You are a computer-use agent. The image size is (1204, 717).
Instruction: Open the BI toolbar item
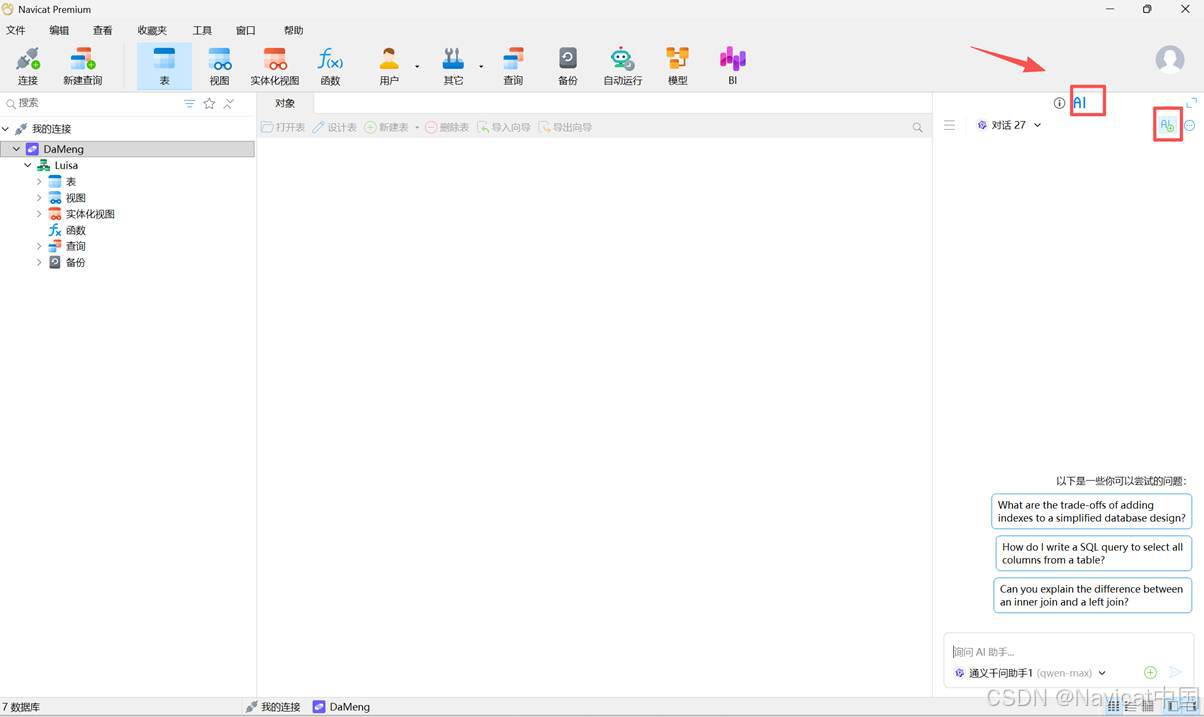[733, 66]
